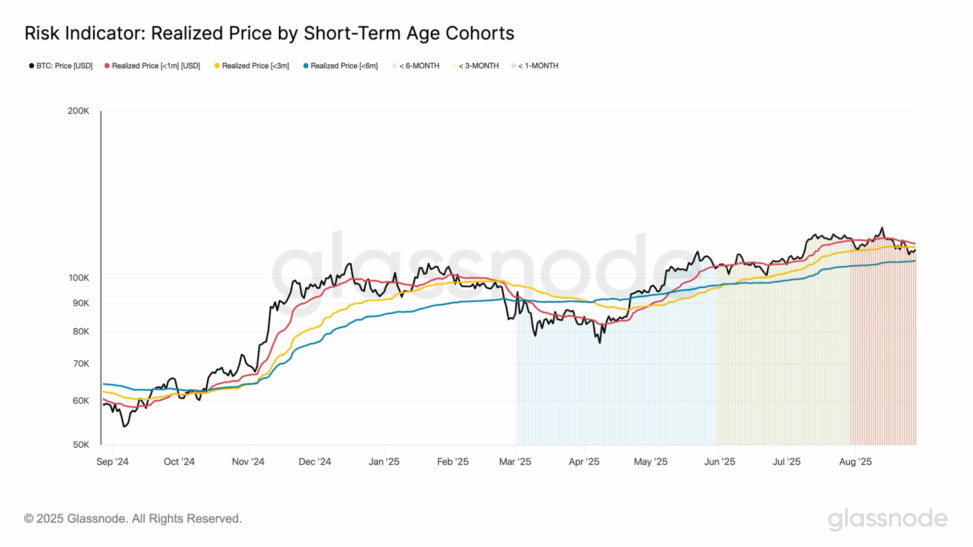
Task: Click the 50K y-axis label
Action: pyautogui.click(x=81, y=445)
